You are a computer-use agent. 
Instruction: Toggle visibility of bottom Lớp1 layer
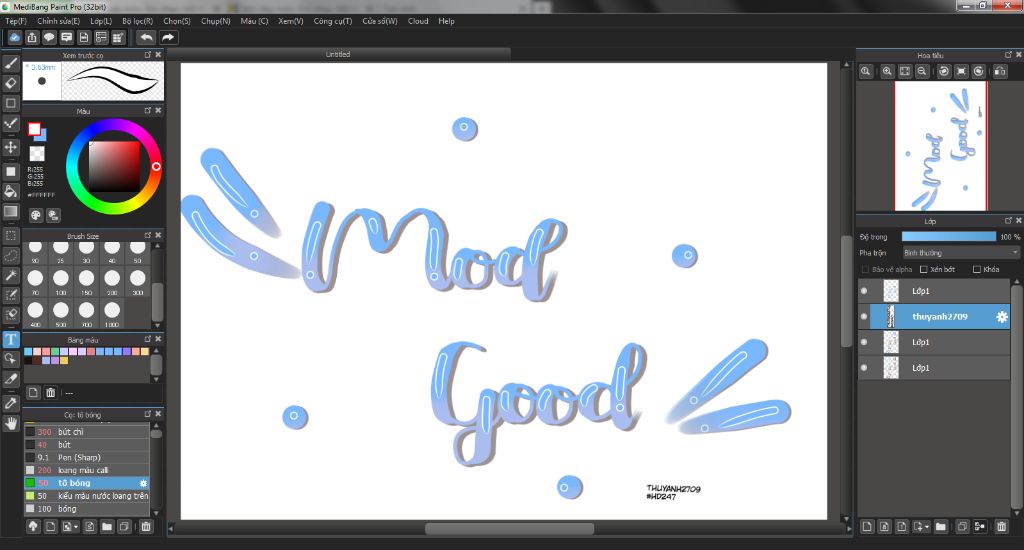coord(864,368)
